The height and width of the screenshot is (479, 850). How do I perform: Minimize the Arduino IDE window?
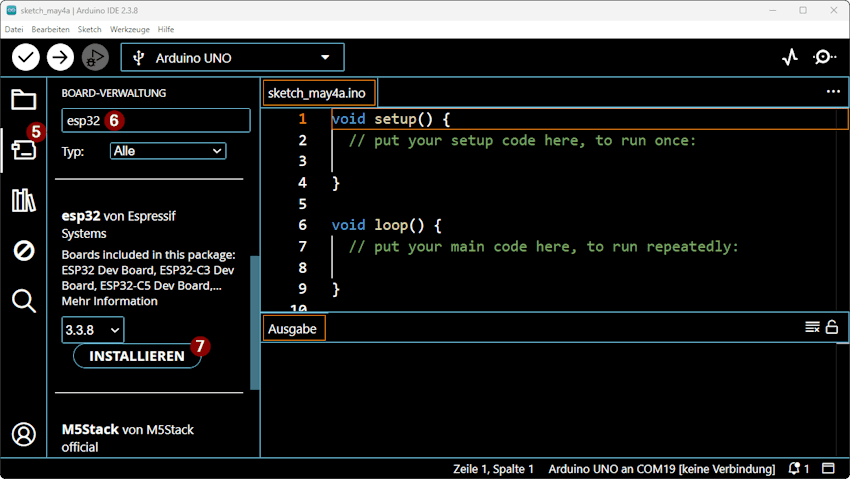point(772,10)
